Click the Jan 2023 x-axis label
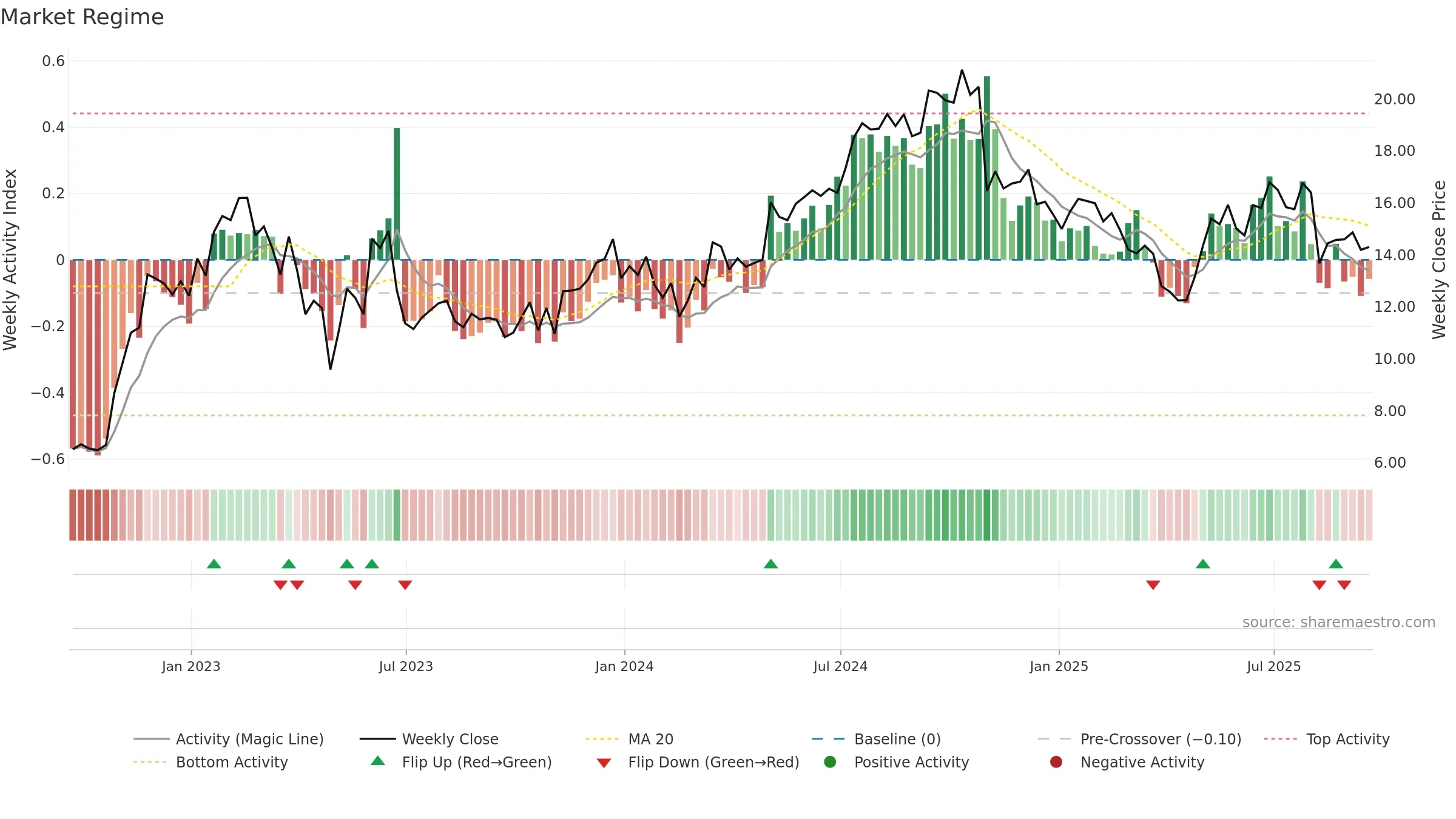The image size is (1456, 819). click(x=191, y=667)
